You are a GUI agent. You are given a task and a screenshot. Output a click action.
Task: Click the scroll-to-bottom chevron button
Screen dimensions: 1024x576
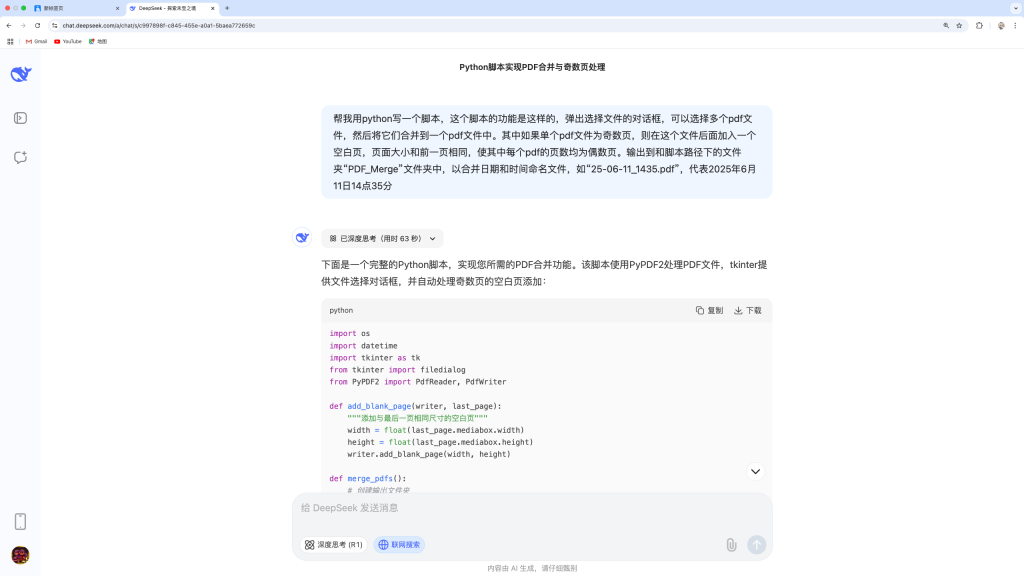pos(755,471)
